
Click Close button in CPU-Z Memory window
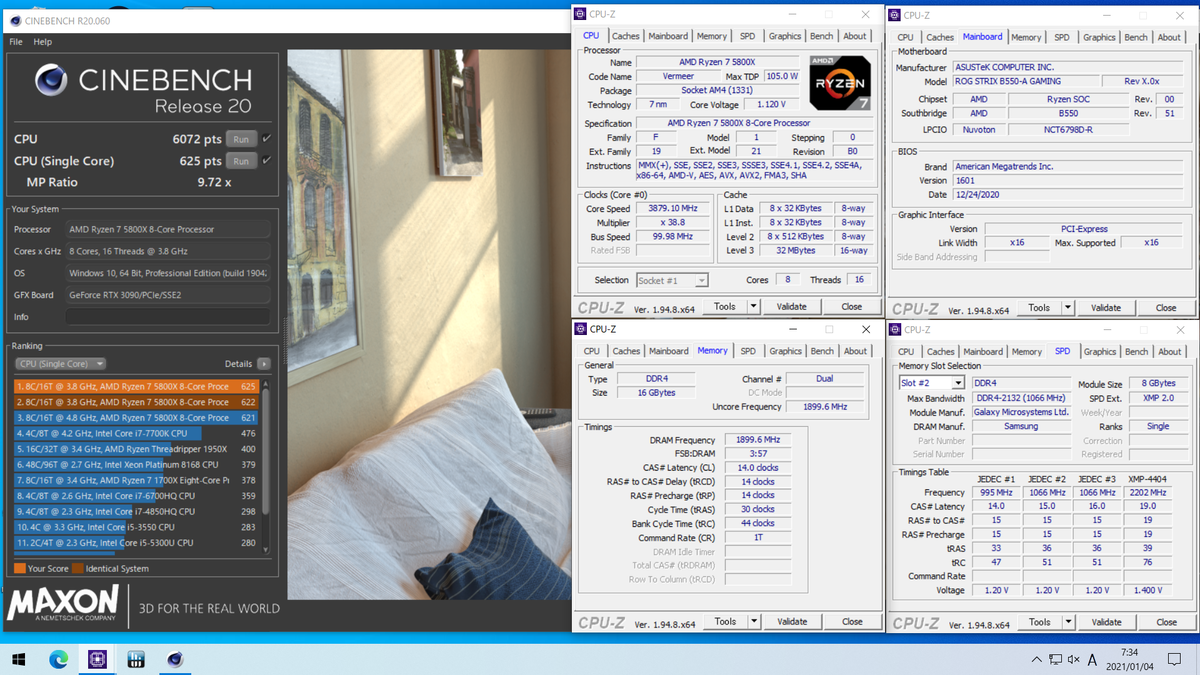852,622
